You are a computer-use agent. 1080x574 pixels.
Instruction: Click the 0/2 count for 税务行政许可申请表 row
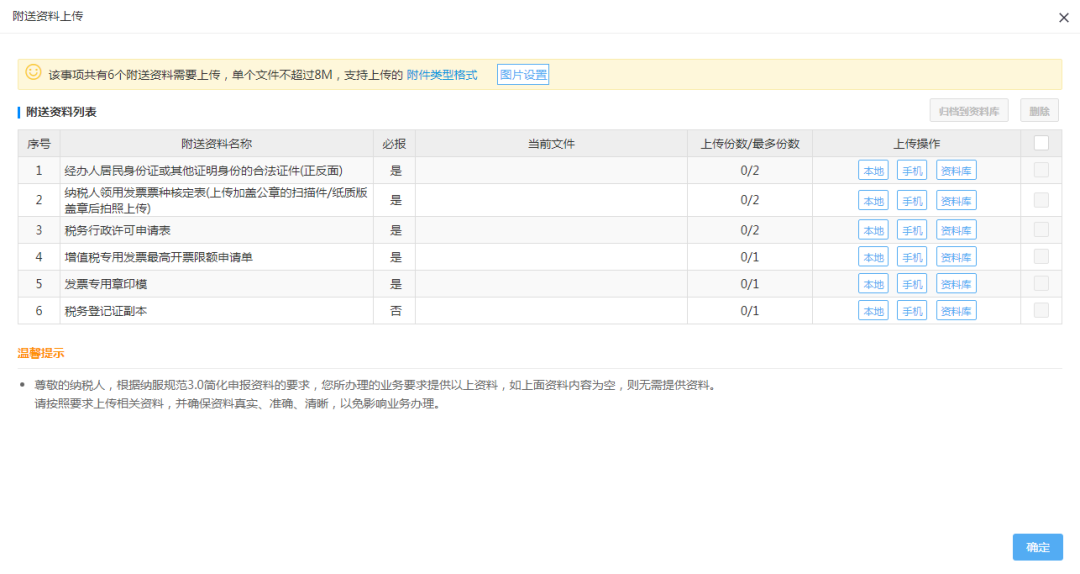pos(749,230)
